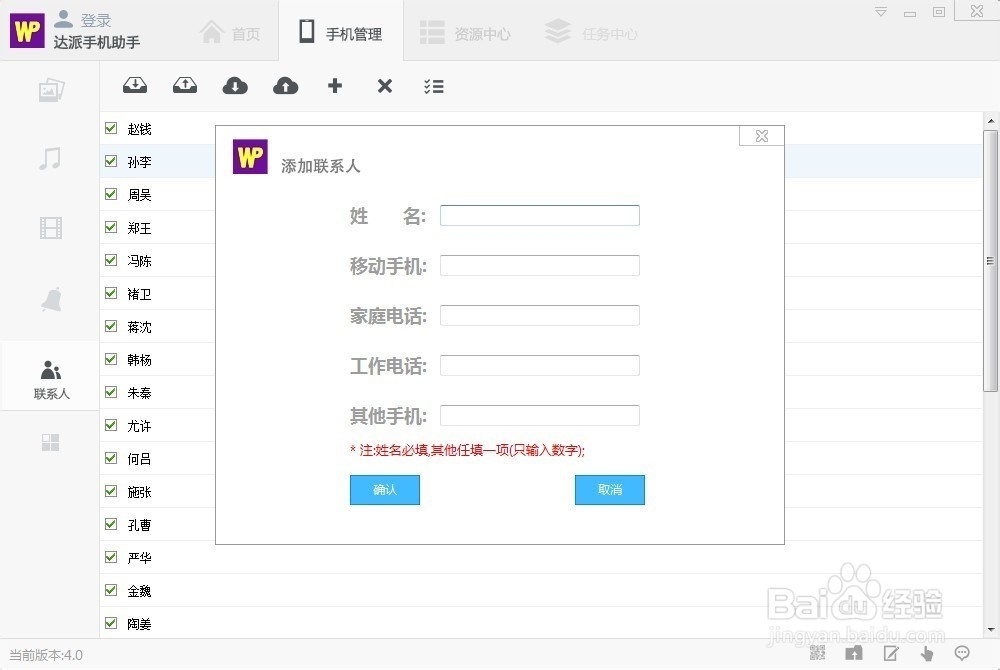Screen dimensions: 1000x670
Task: Select the cloud download icon in the toolbar
Action: click(x=235, y=86)
